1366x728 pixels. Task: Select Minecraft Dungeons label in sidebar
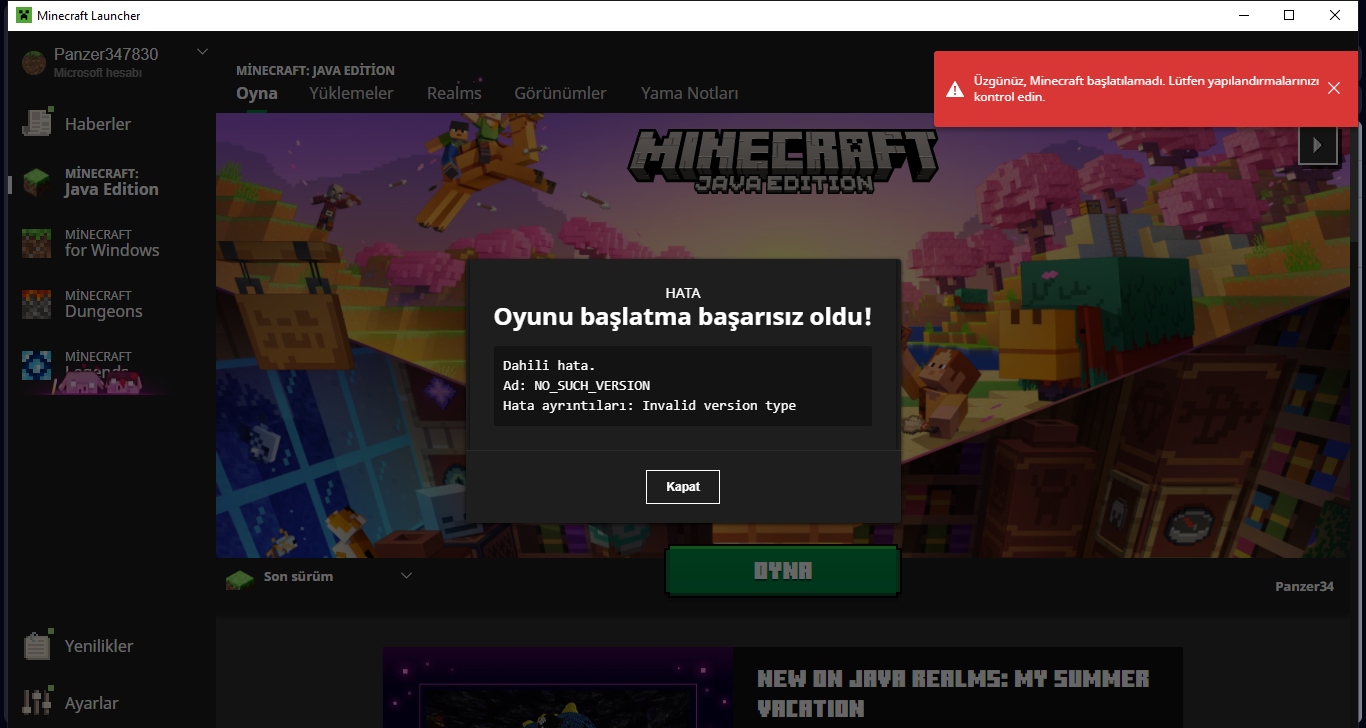pyautogui.click(x=104, y=305)
